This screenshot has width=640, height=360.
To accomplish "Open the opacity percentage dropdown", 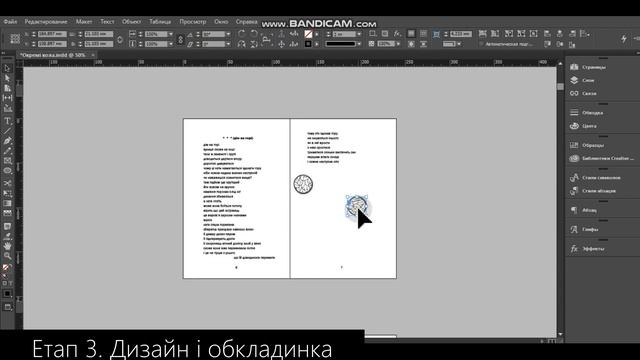I will 398,44.
